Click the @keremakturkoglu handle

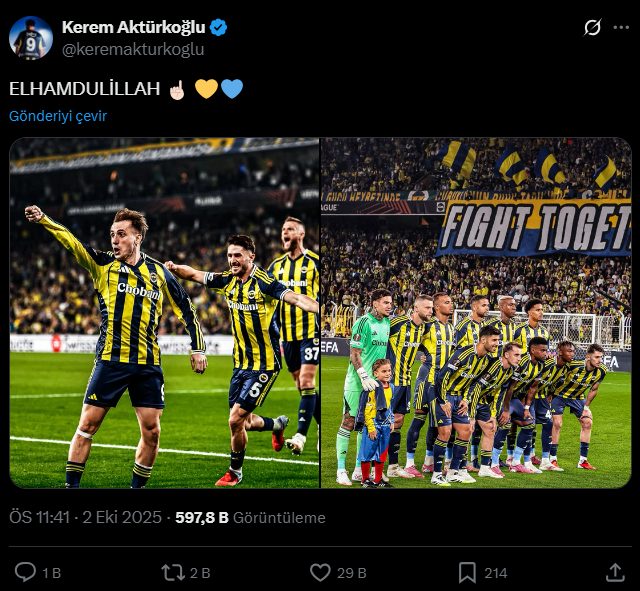[133, 49]
